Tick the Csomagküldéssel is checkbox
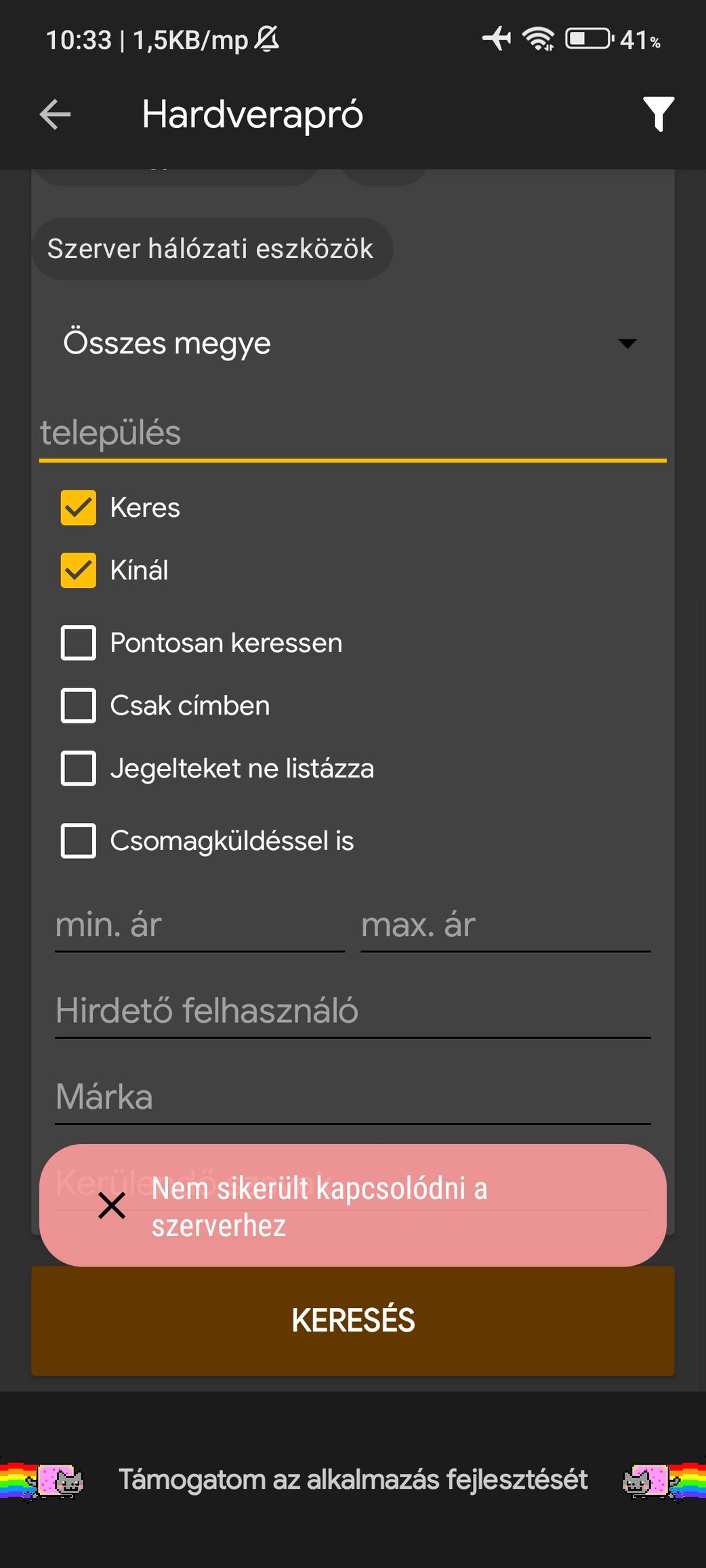Screen dimensions: 706x1568 point(79,841)
